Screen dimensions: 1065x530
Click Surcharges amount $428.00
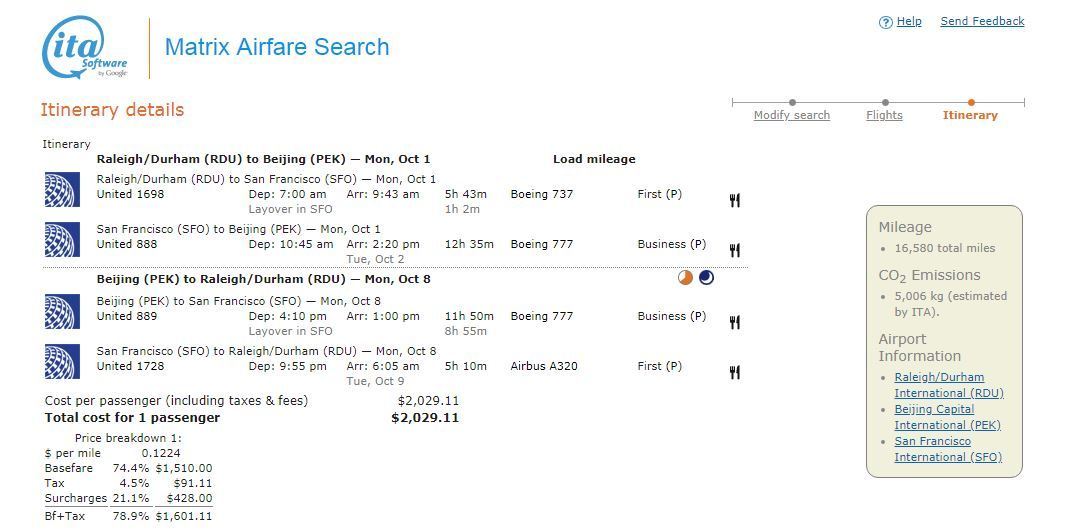click(x=189, y=498)
